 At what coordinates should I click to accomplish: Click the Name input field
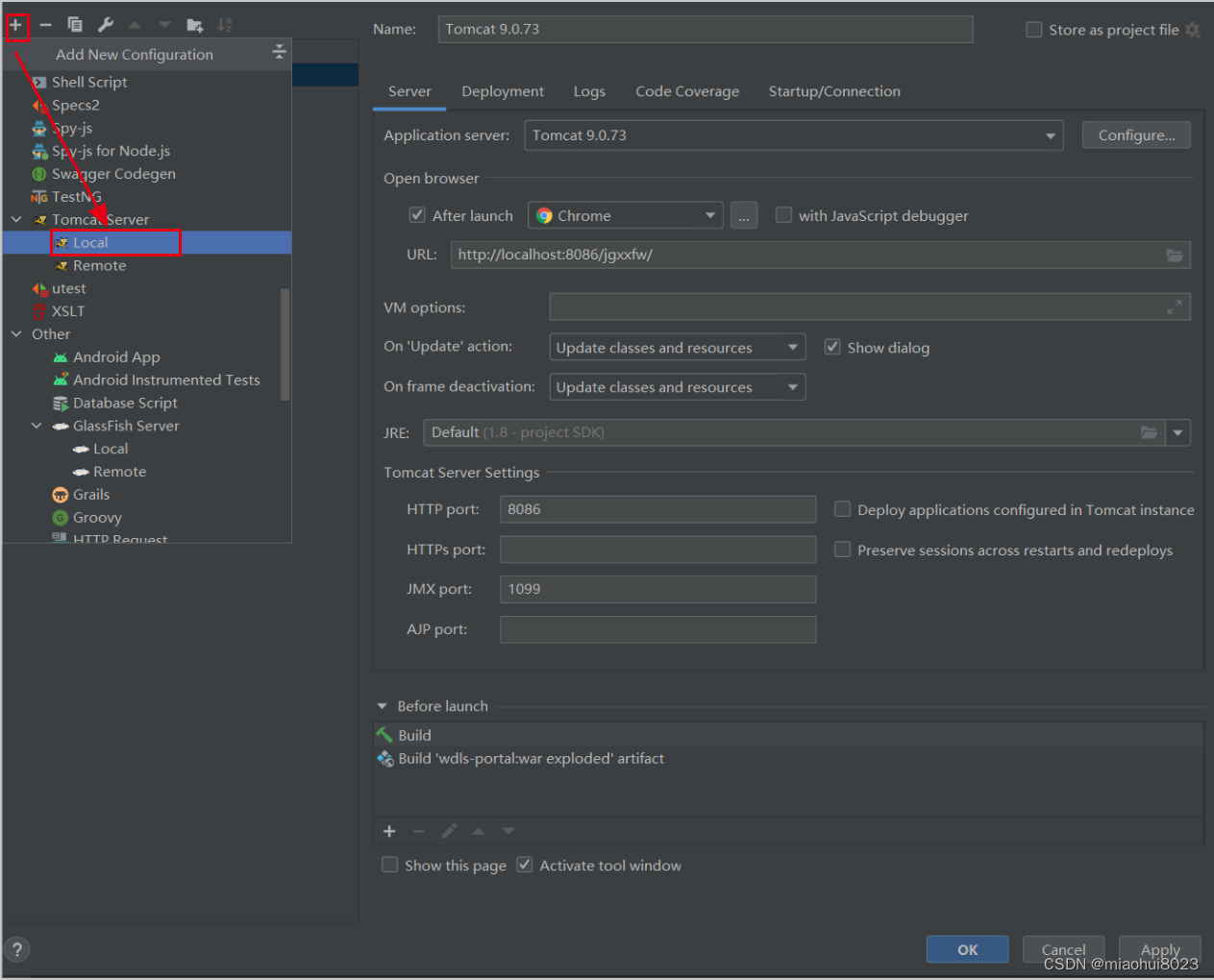(x=706, y=30)
